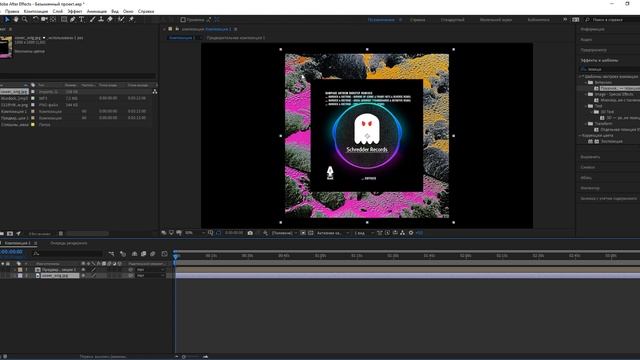
Task: Take a snapshot with the camera icon
Action: 250,233
